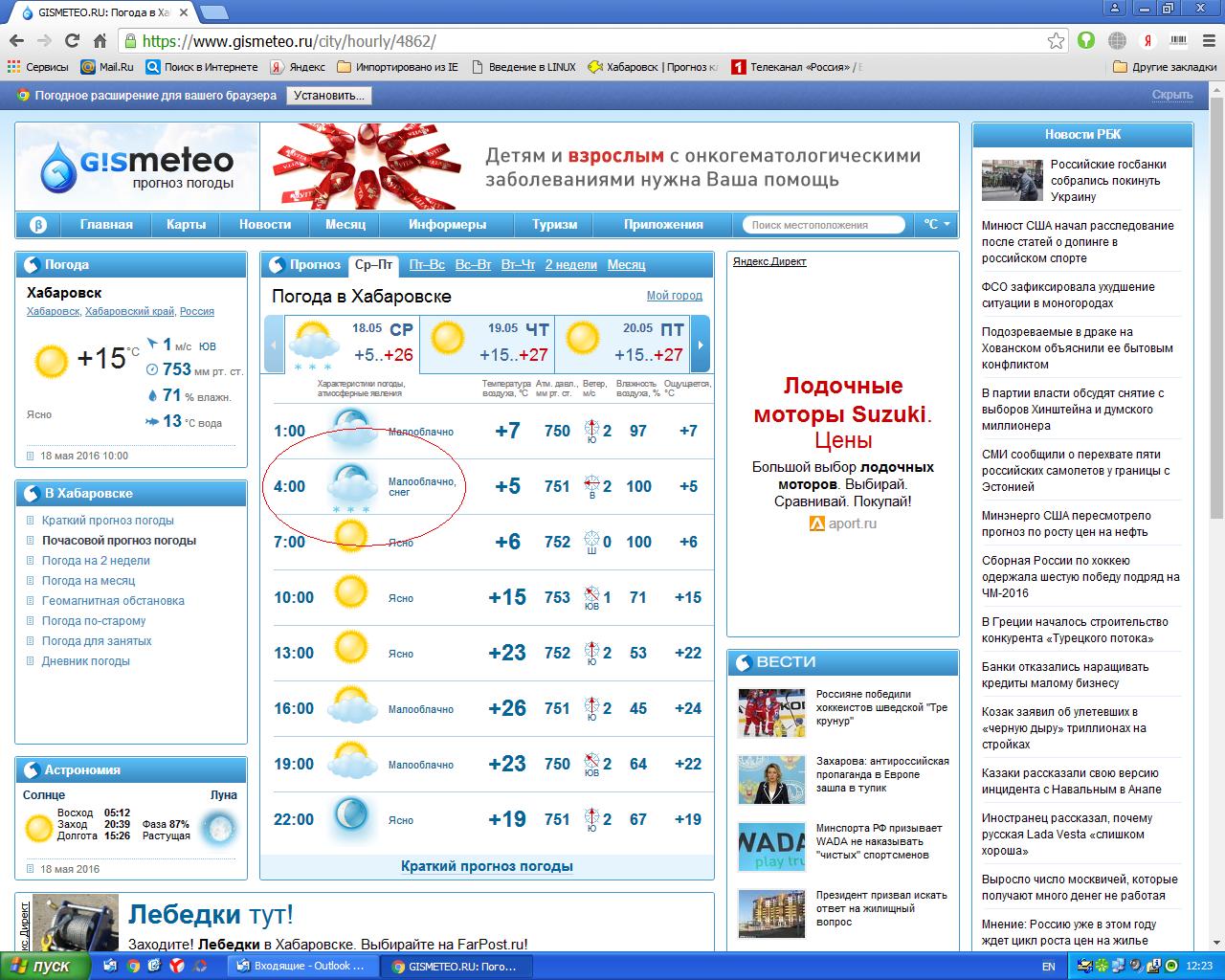The width and height of the screenshot is (1225, 980).
Task: Click the beta icon in navigation bar
Action: coord(38,225)
